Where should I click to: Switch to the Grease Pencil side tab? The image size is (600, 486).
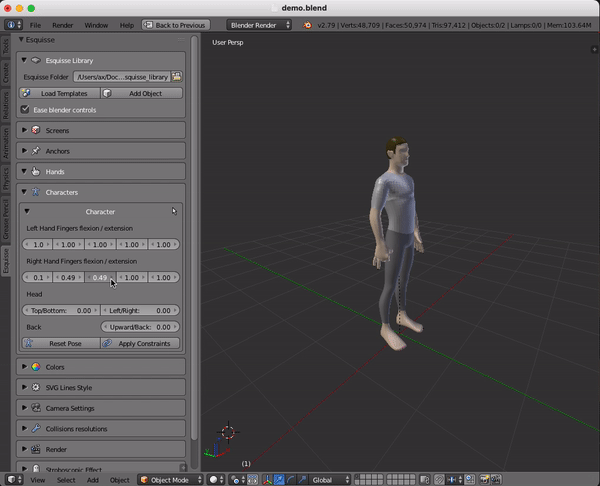pos(5,219)
